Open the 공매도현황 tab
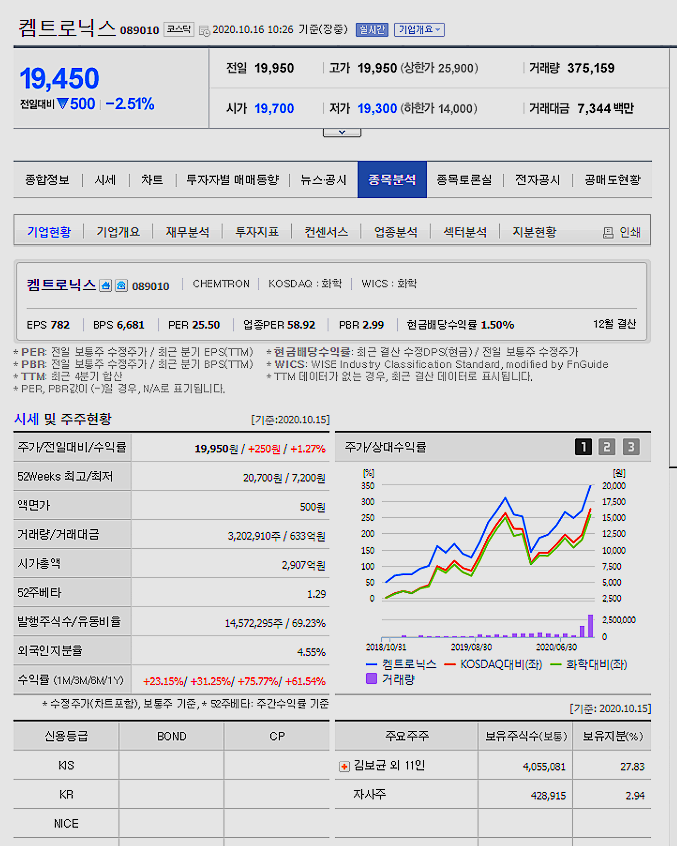The height and width of the screenshot is (846, 677). pyautogui.click(x=613, y=180)
